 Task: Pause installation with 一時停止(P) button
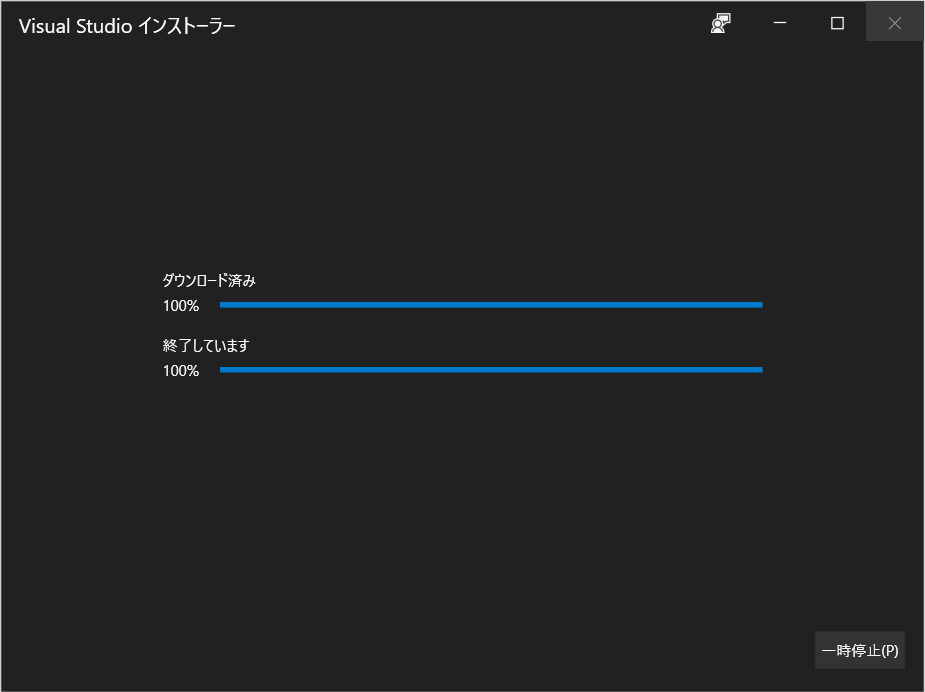[860, 650]
